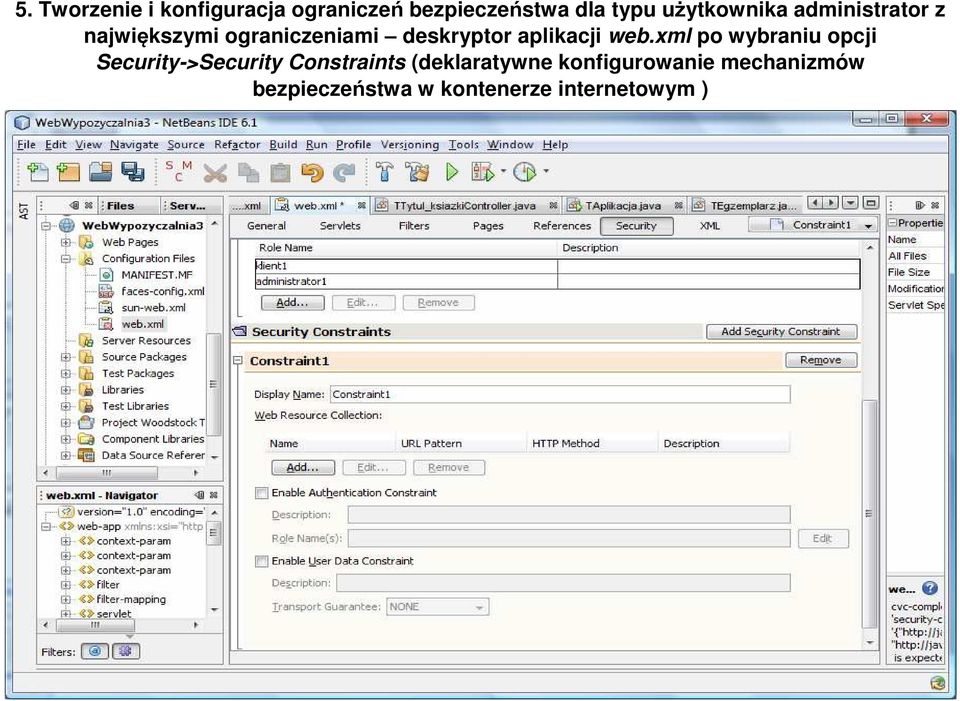The width and height of the screenshot is (960, 701).
Task: Open the Refactor menu
Action: coord(237,145)
